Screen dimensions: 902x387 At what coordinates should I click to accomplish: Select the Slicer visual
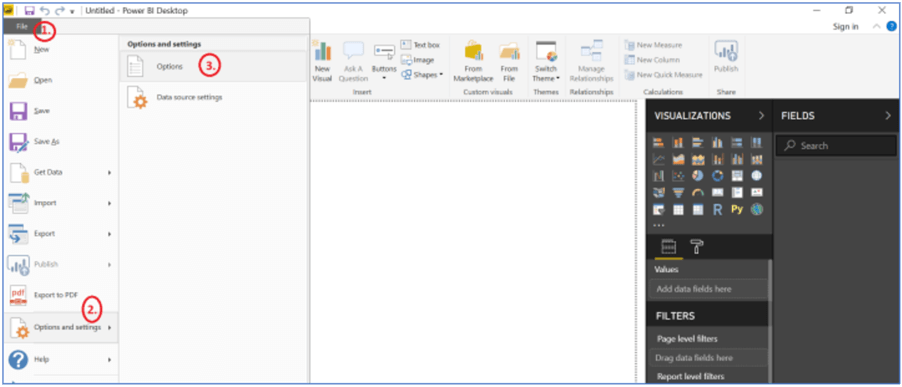[x=659, y=210]
